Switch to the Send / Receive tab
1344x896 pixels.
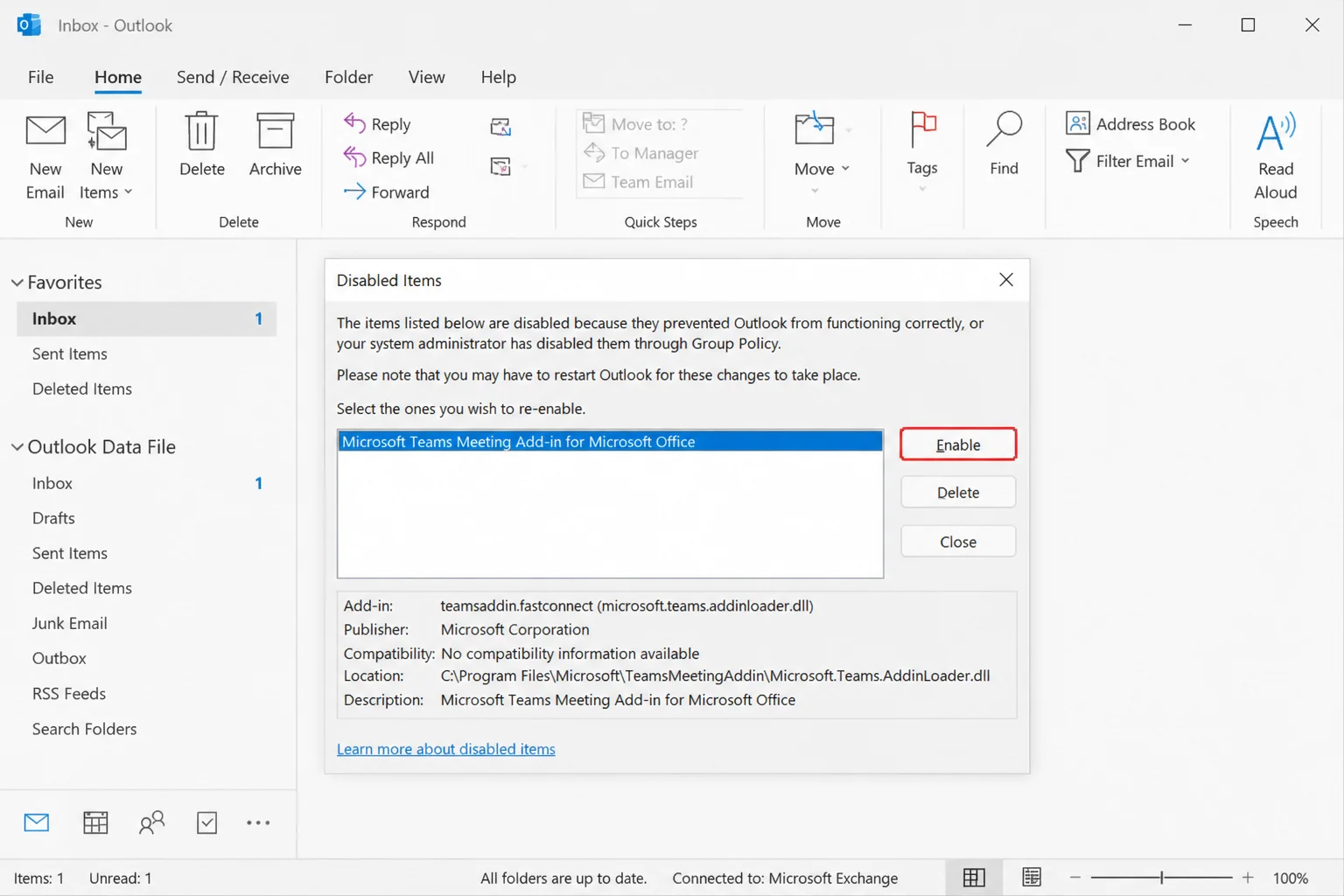coord(233,77)
